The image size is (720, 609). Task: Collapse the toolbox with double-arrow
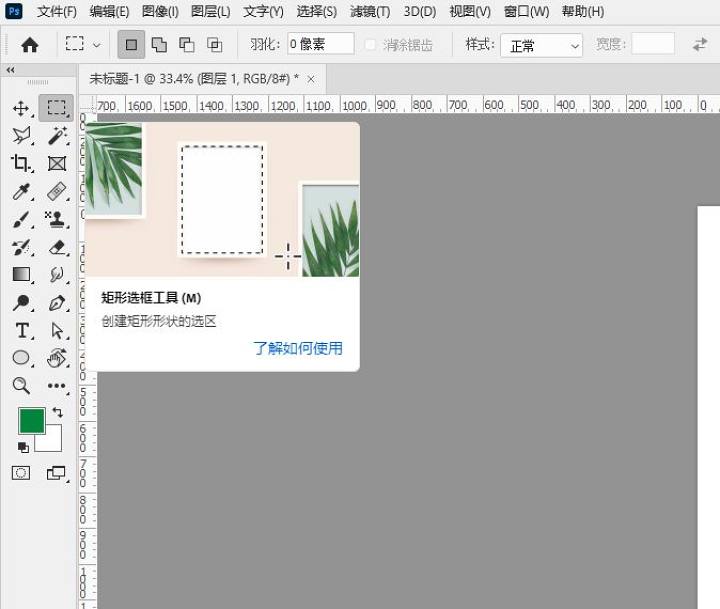coord(10,70)
